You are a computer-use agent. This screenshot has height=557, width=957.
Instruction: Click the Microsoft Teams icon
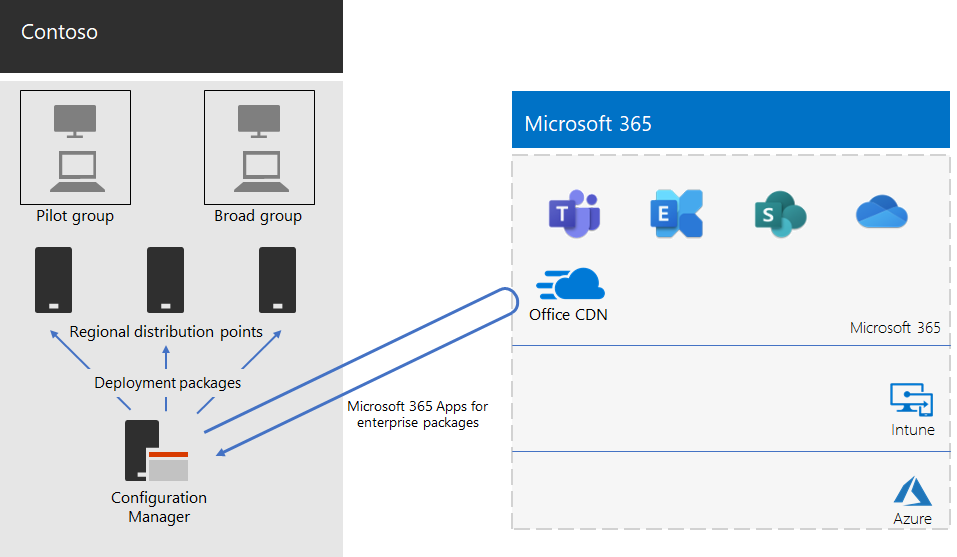click(x=574, y=214)
